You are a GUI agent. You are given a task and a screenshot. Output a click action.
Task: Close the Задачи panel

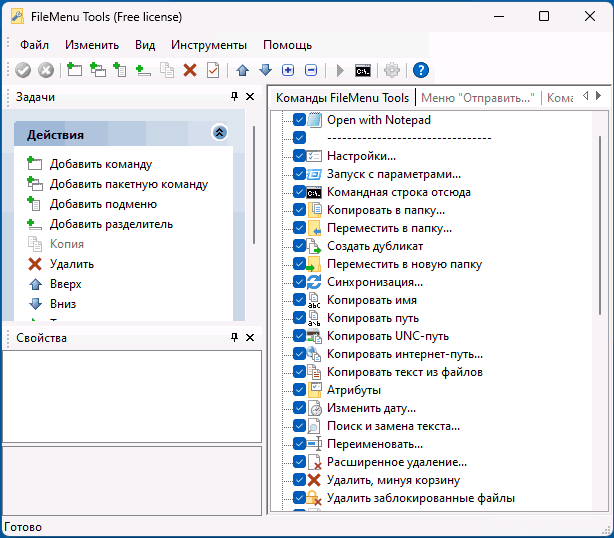(x=250, y=96)
